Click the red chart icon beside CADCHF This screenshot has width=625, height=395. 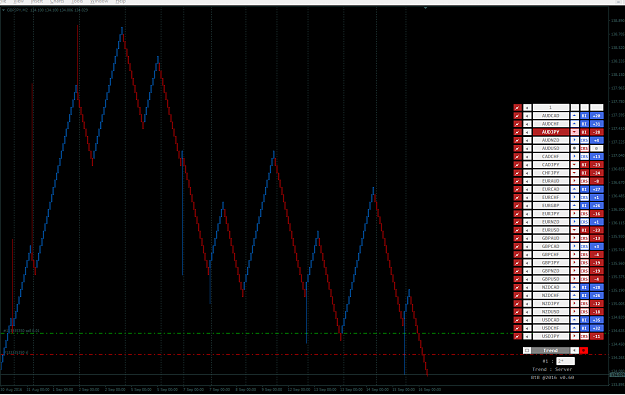517,157
